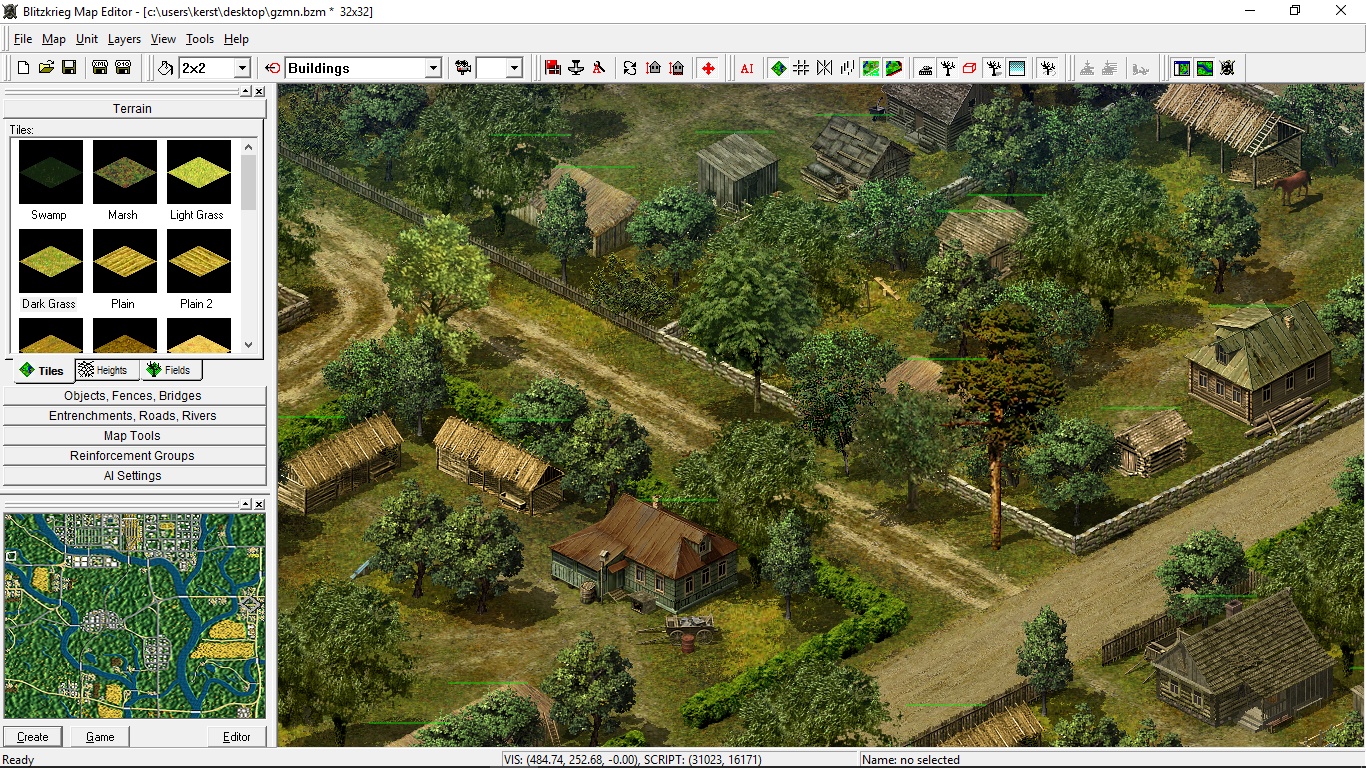The height and width of the screenshot is (768, 1366).
Task: Click the fill bucket brush icon
Action: [x=165, y=68]
